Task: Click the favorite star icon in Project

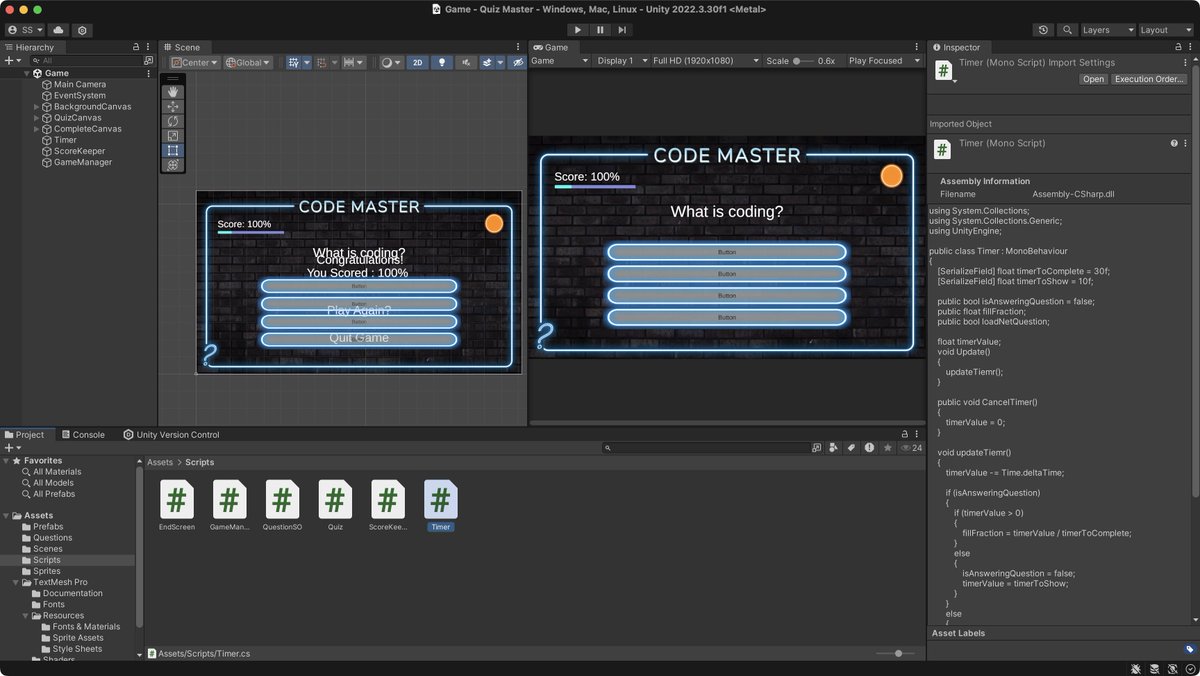Action: [x=887, y=448]
